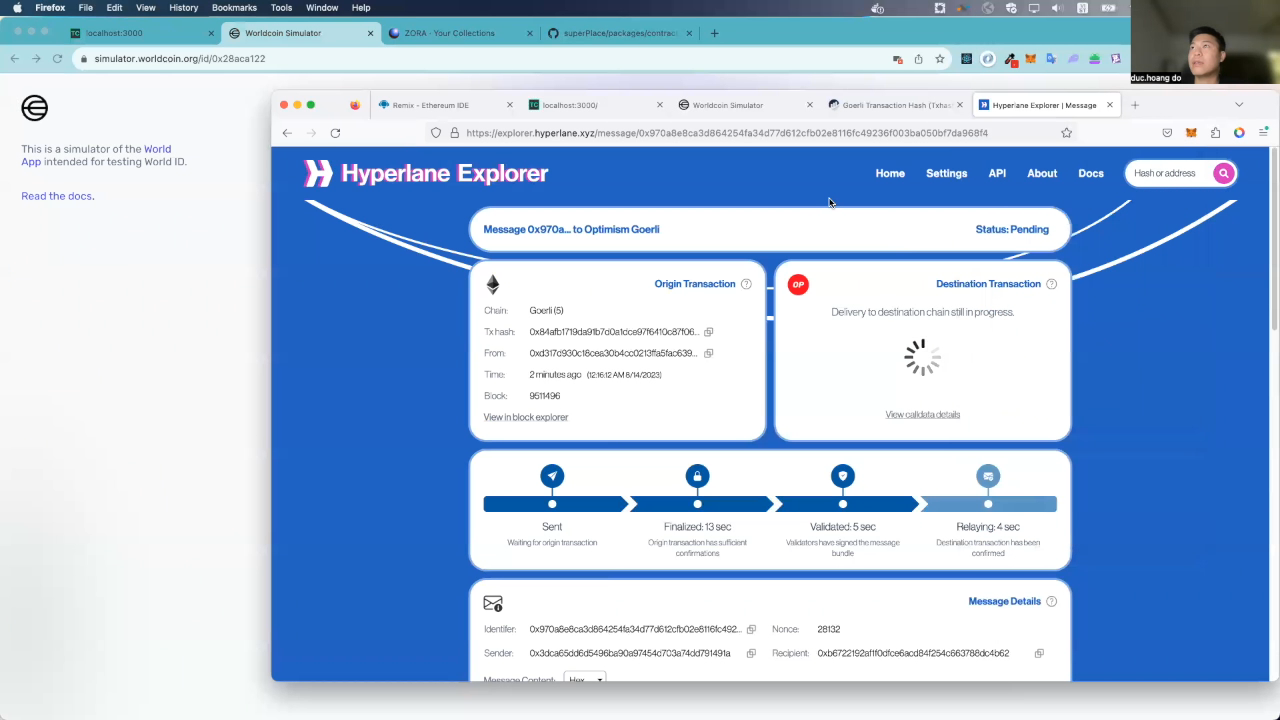This screenshot has height=720, width=1280.
Task: Click the World App link
Action: (x=96, y=155)
